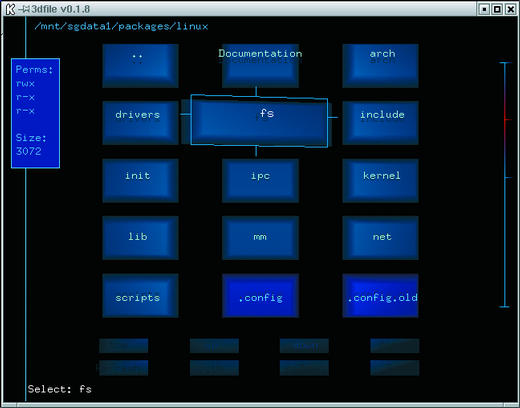The width and height of the screenshot is (520, 408).
Task: Open the K window menu icon in titlebar
Action: (x=10, y=9)
